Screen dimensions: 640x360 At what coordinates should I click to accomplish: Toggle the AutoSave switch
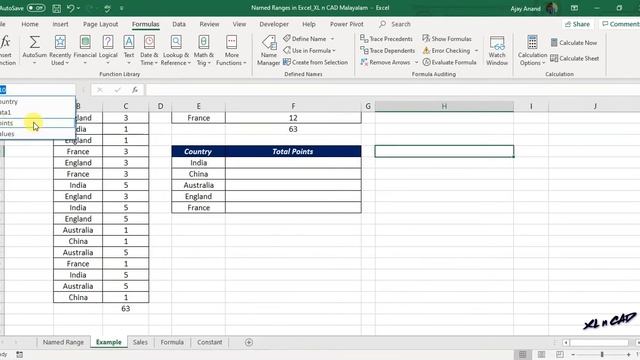[36, 8]
